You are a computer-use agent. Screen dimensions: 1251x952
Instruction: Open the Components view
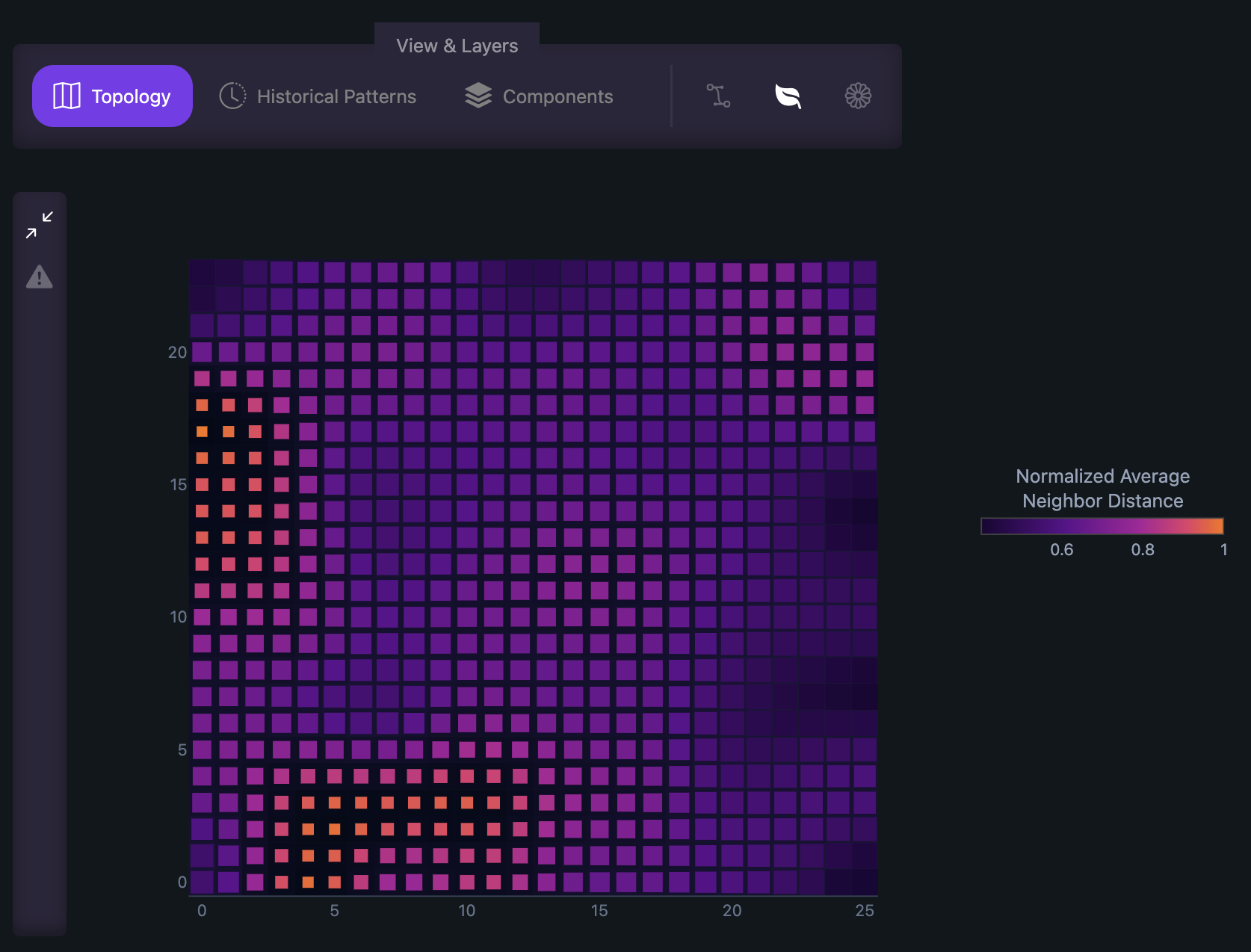(538, 96)
